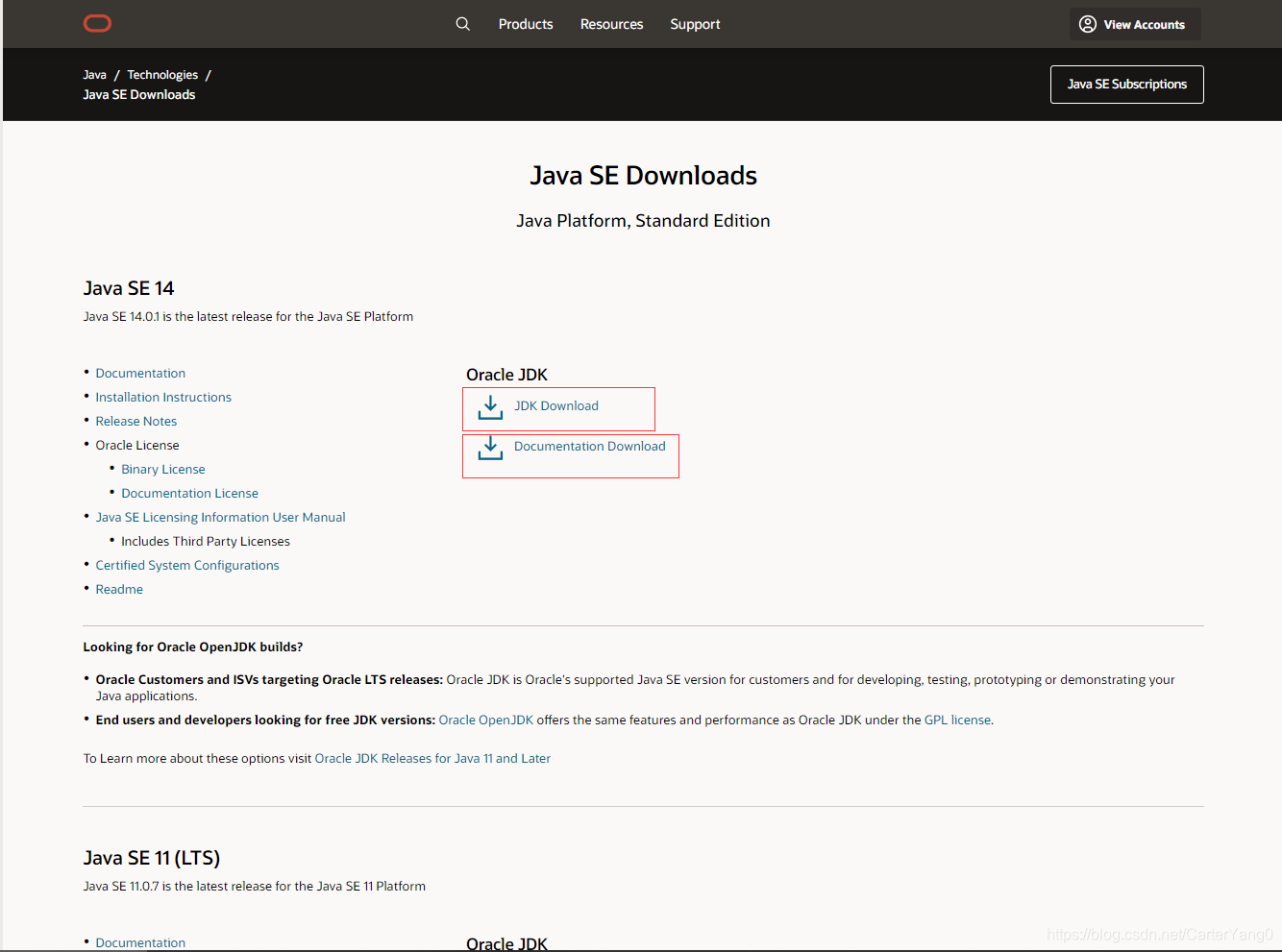Click Java SE Downloads breadcrumb

[139, 94]
